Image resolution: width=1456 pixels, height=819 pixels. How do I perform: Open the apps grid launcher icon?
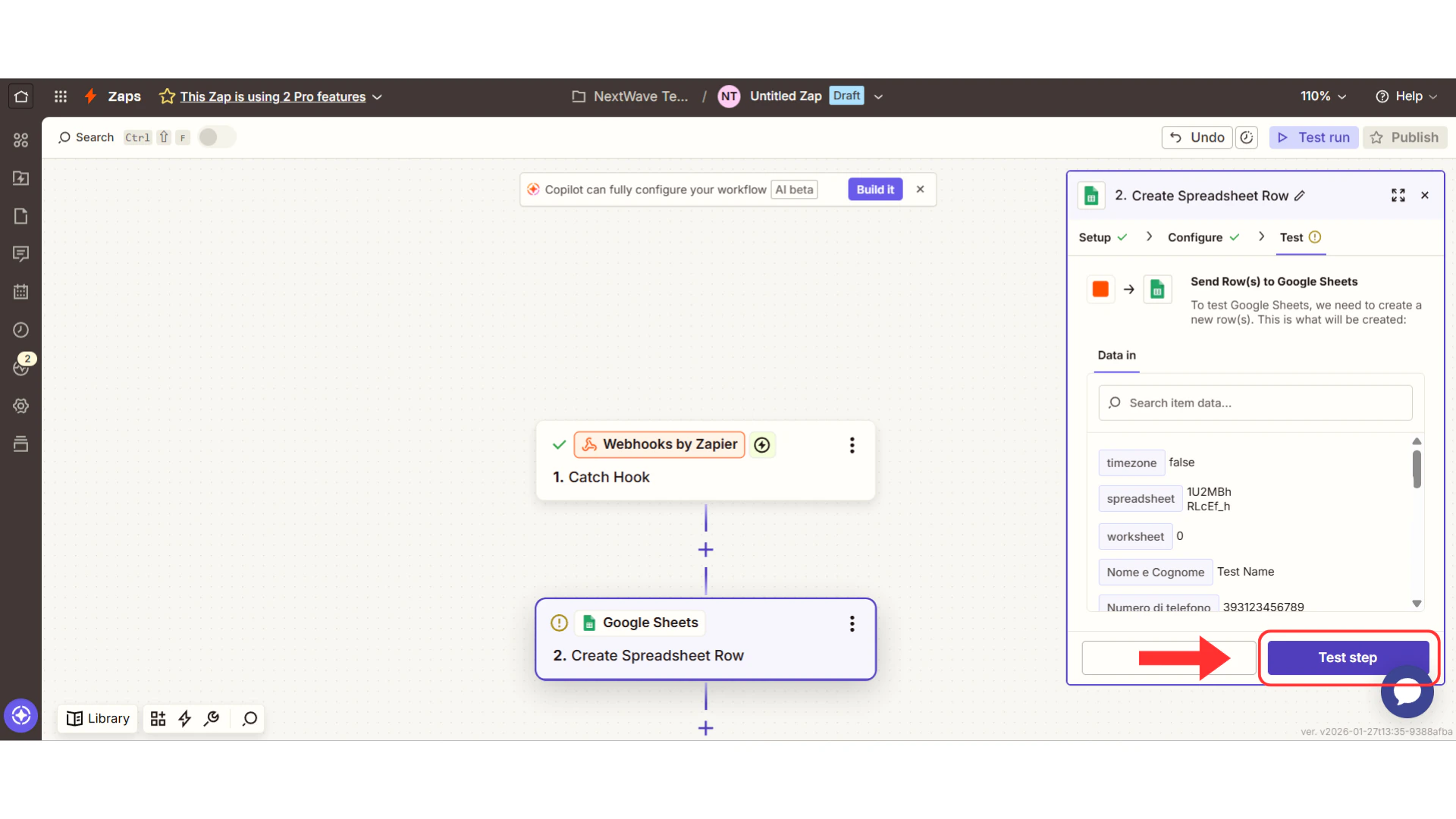click(61, 96)
